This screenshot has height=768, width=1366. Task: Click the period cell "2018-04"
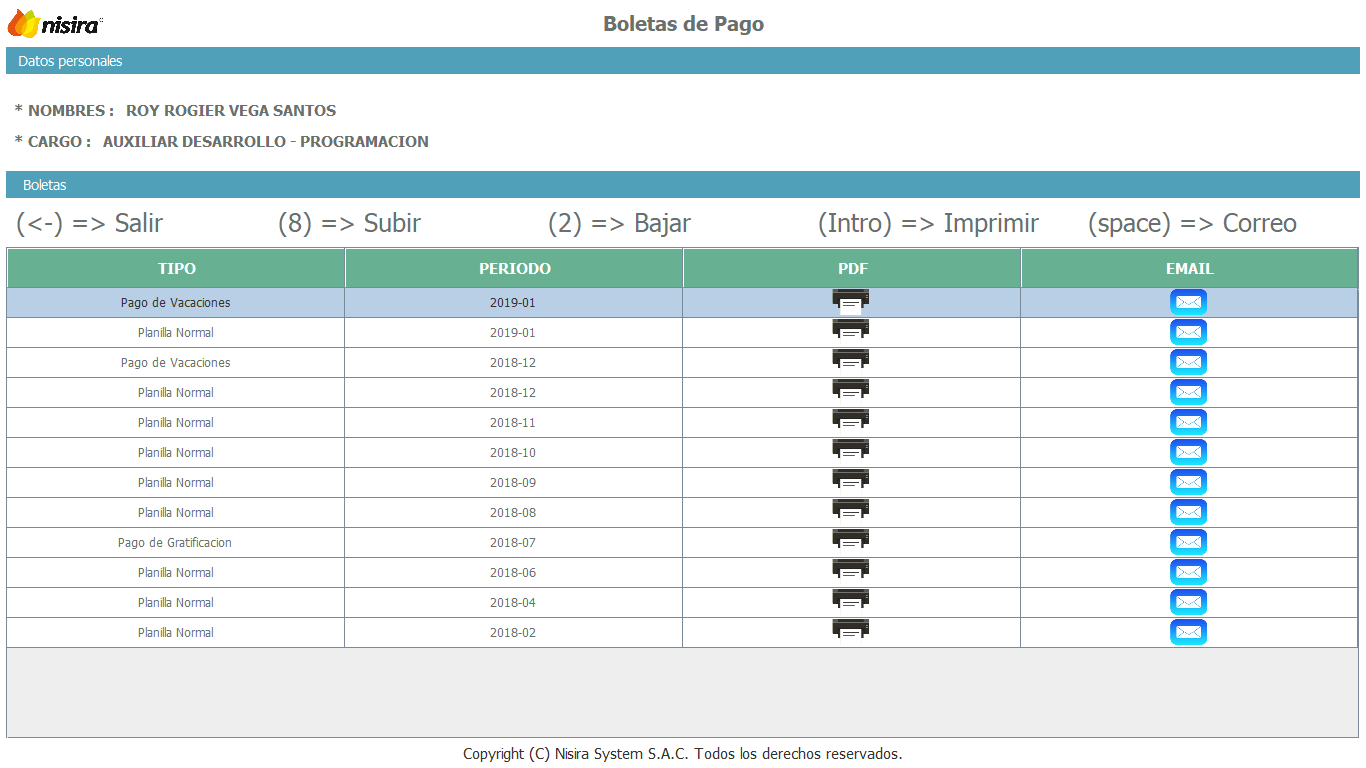513,602
